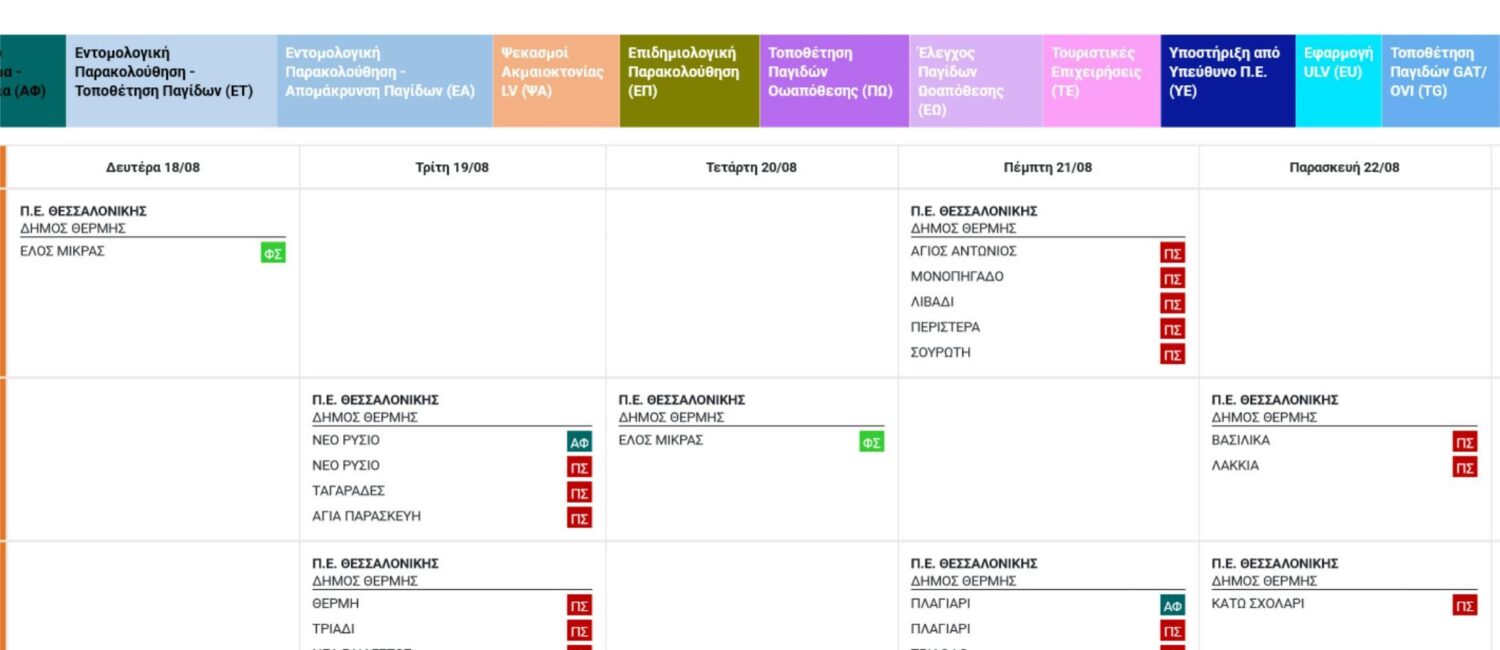Click the ΦΣ badge for ΕΛΟΣ ΜΙΚΡΑΣ on Monday
Image resolution: width=1500 pixels, height=650 pixels.
(273, 254)
